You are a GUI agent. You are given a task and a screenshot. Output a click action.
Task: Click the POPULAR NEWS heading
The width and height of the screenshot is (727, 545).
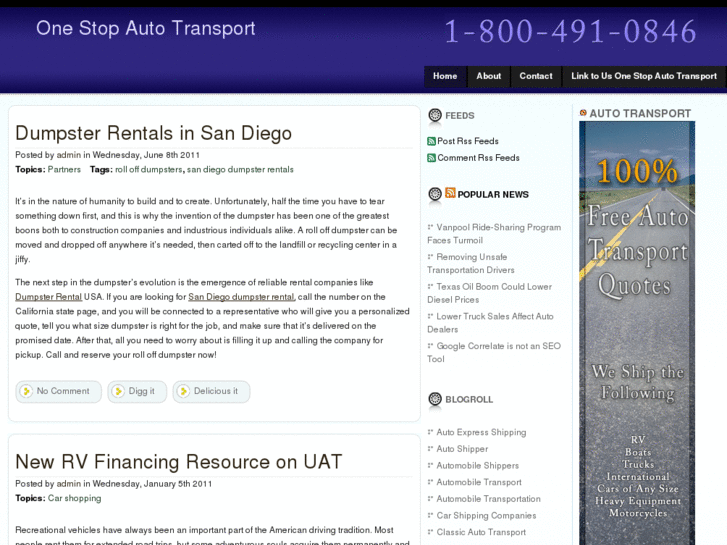click(x=493, y=195)
